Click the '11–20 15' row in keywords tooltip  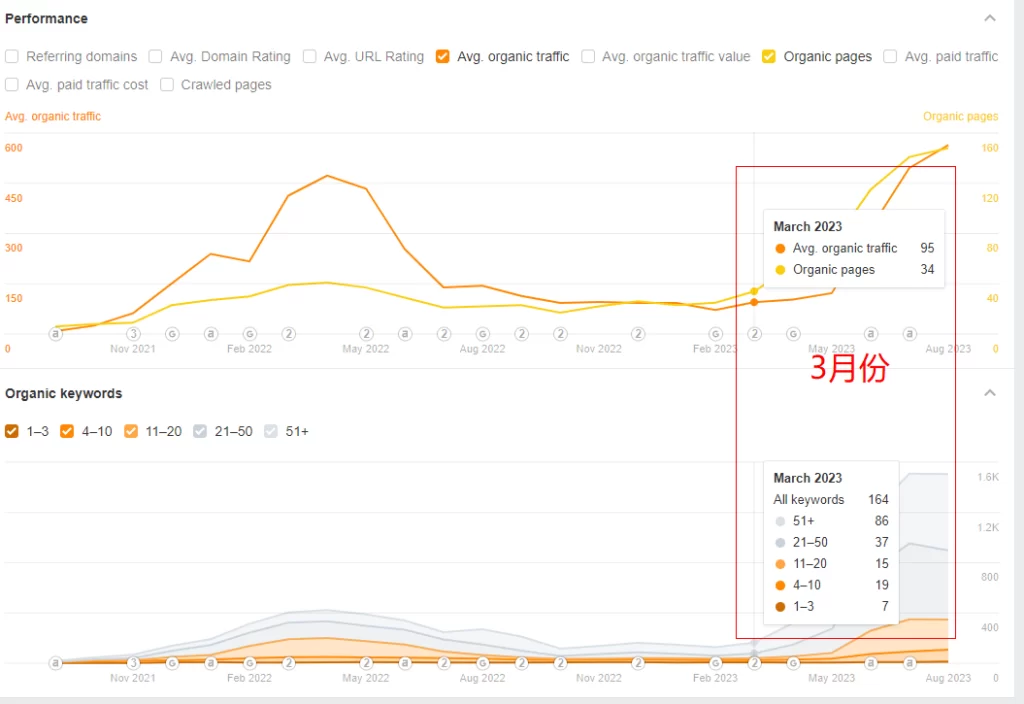831,564
